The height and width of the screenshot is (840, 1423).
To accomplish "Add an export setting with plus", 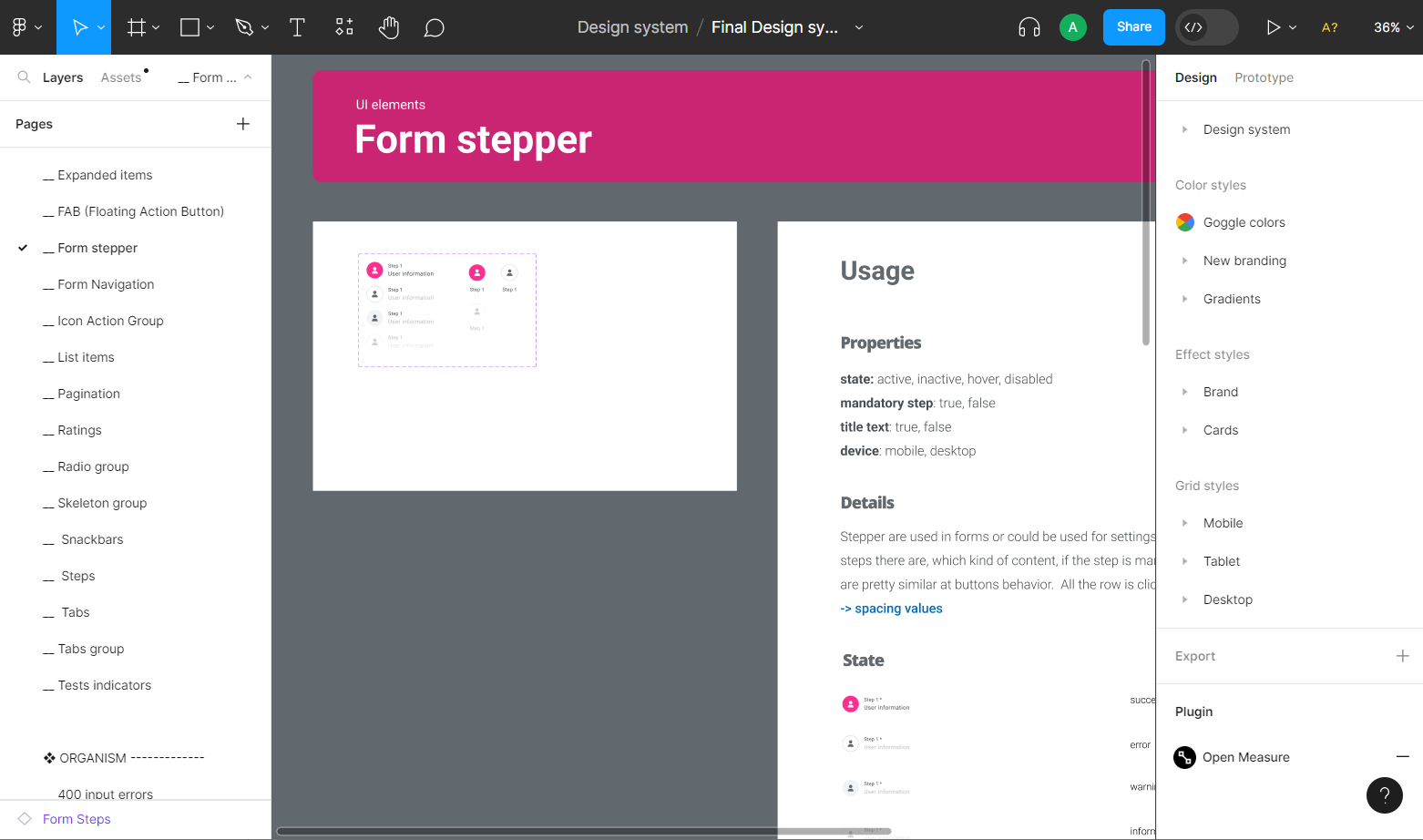I will [x=1403, y=656].
